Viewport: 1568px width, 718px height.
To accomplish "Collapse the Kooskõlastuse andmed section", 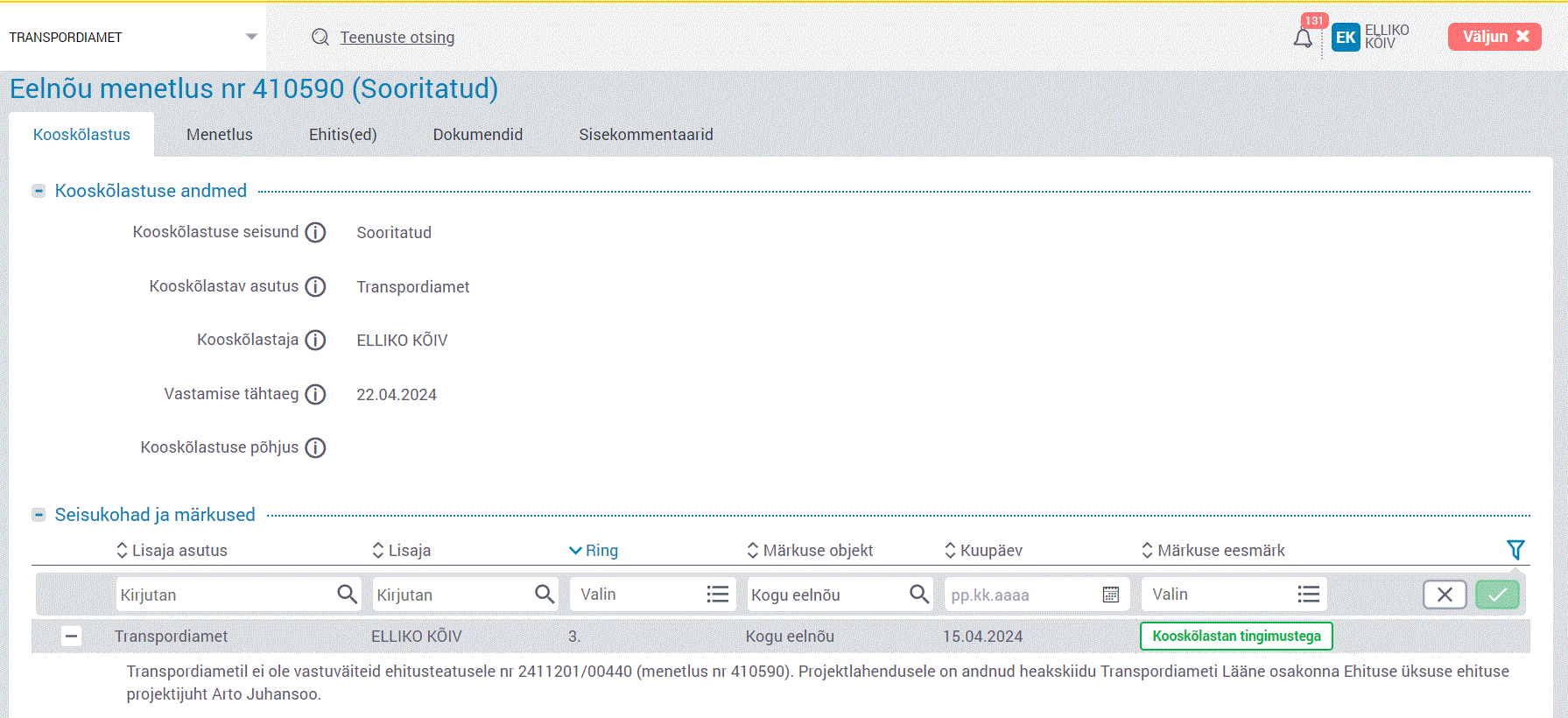I will [39, 191].
